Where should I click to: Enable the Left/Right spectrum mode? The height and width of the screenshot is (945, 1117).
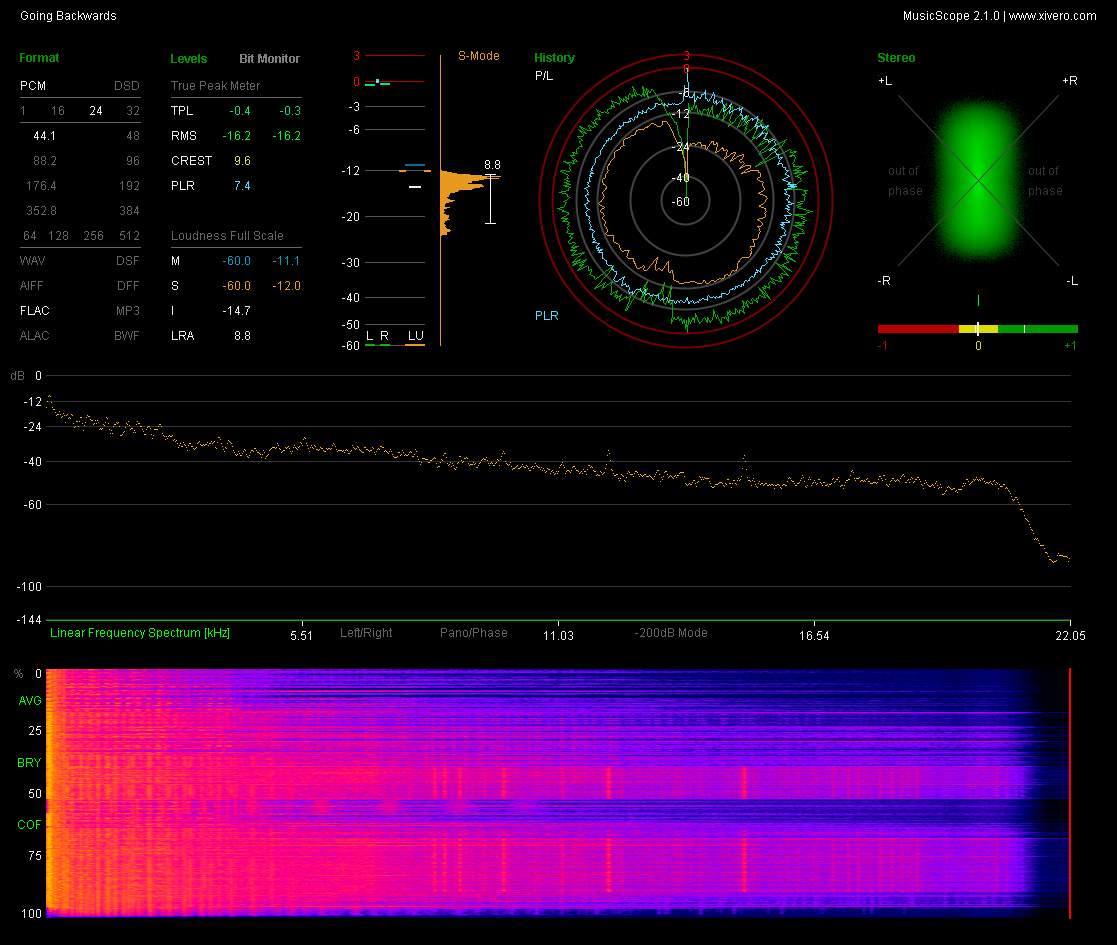pyautogui.click(x=366, y=633)
